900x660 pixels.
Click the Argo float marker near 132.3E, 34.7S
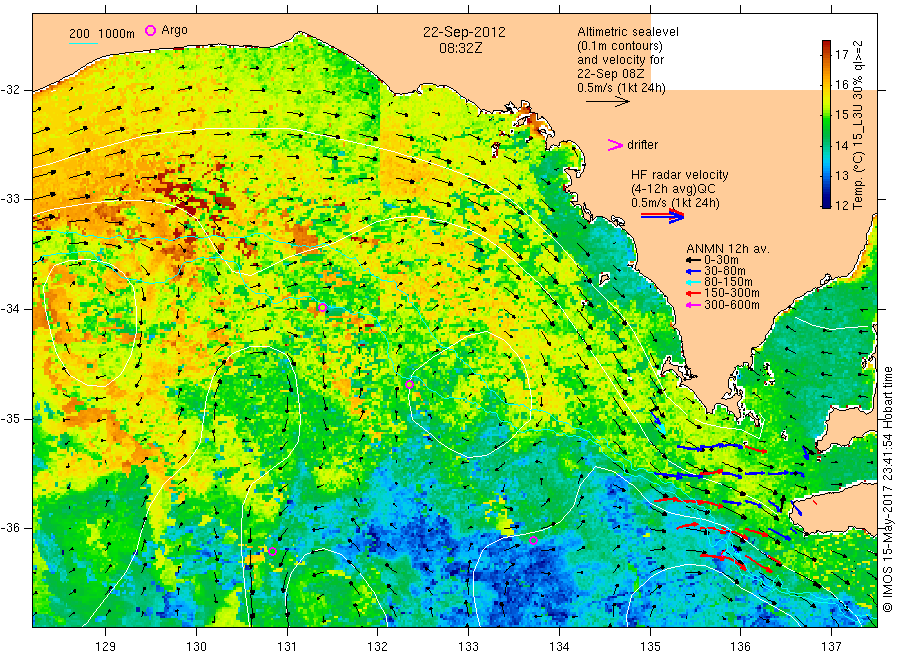(x=409, y=385)
